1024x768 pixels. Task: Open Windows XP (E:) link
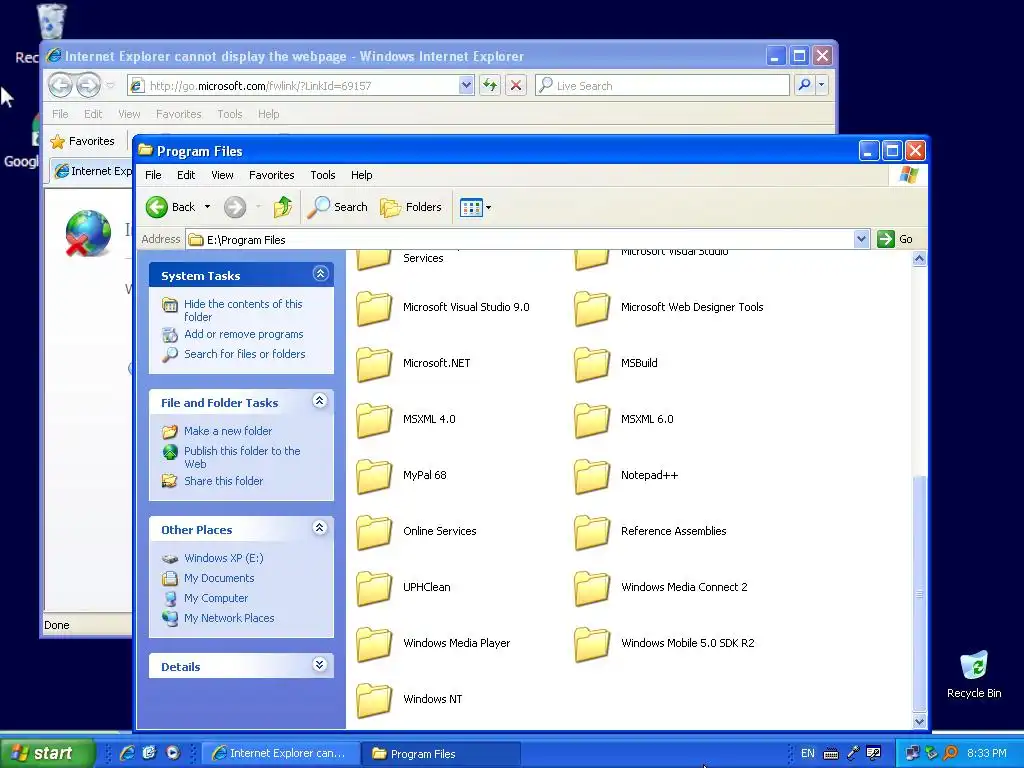click(223, 558)
